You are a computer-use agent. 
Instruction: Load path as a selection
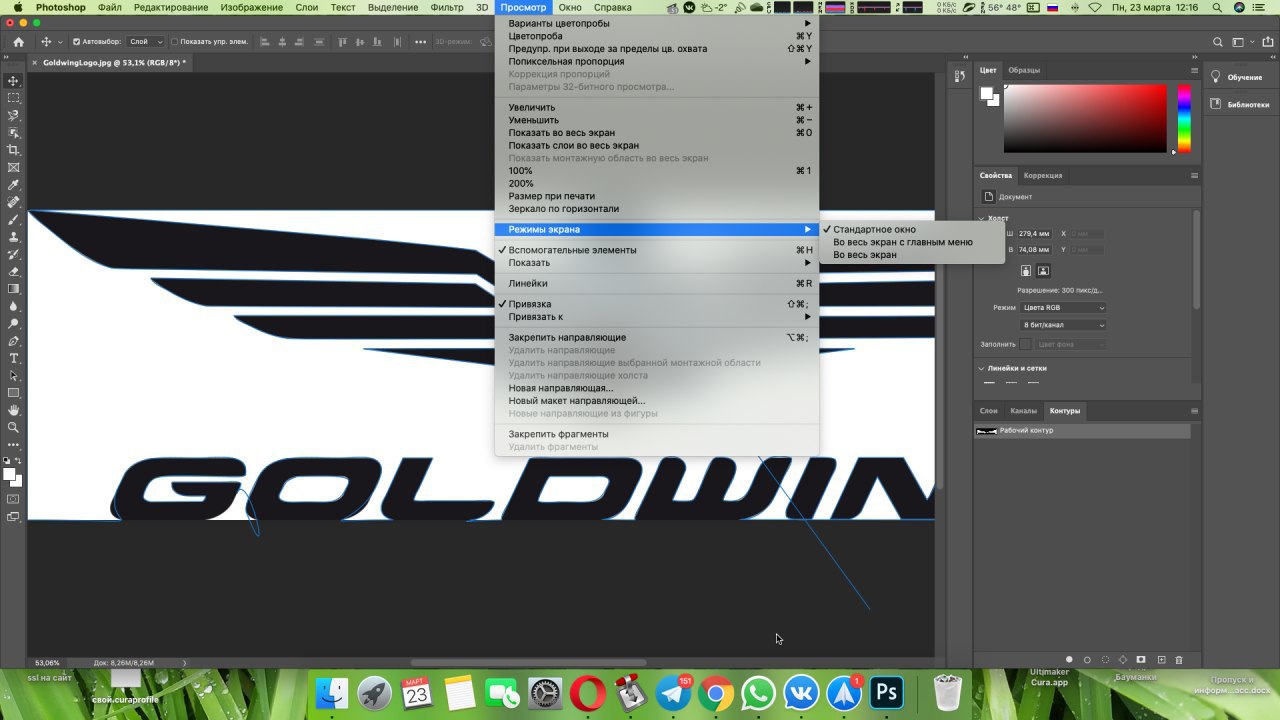1105,660
